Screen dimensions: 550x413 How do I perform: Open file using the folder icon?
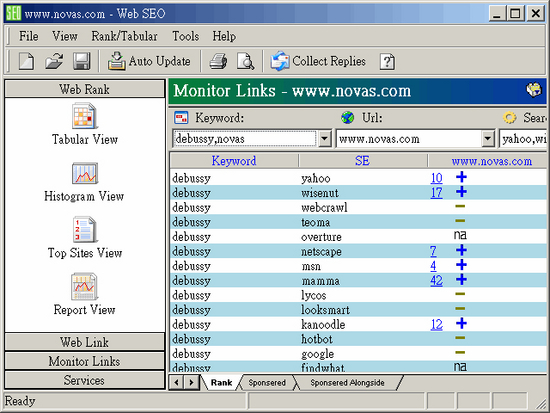point(54,61)
